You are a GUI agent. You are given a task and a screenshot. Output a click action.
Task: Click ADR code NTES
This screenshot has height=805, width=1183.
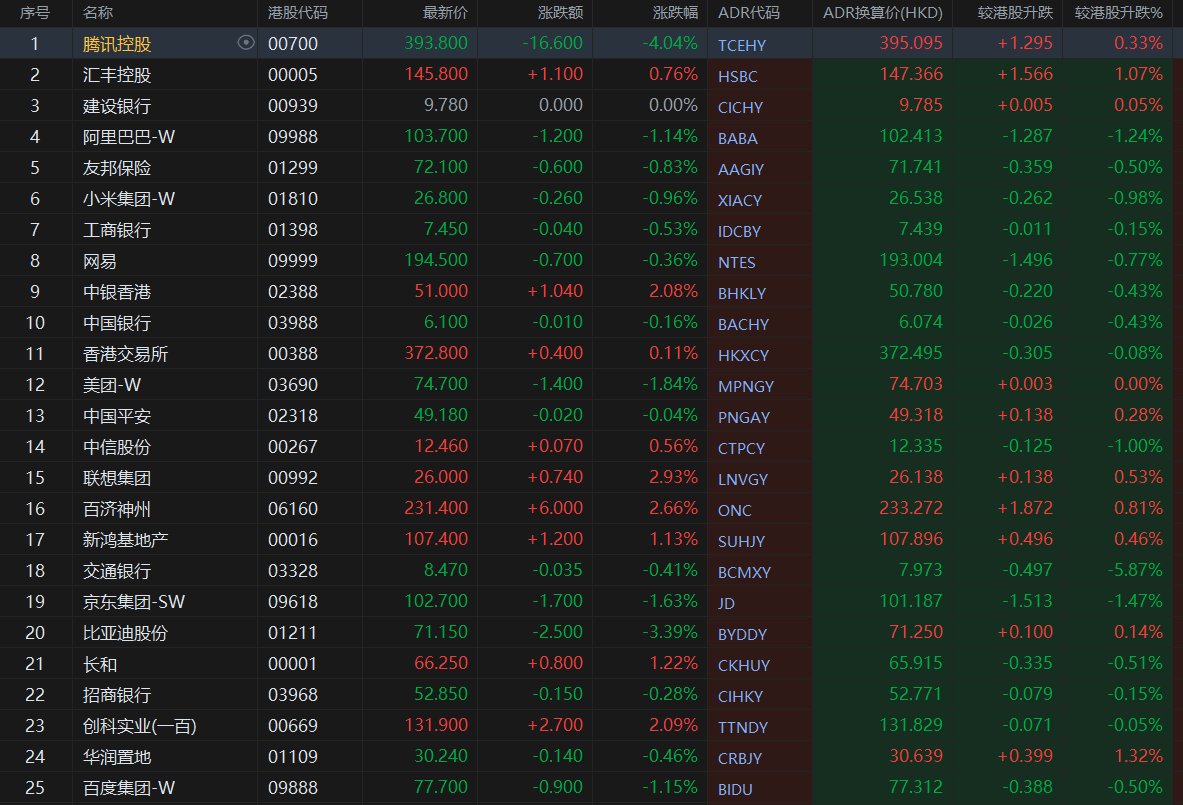[x=736, y=262]
